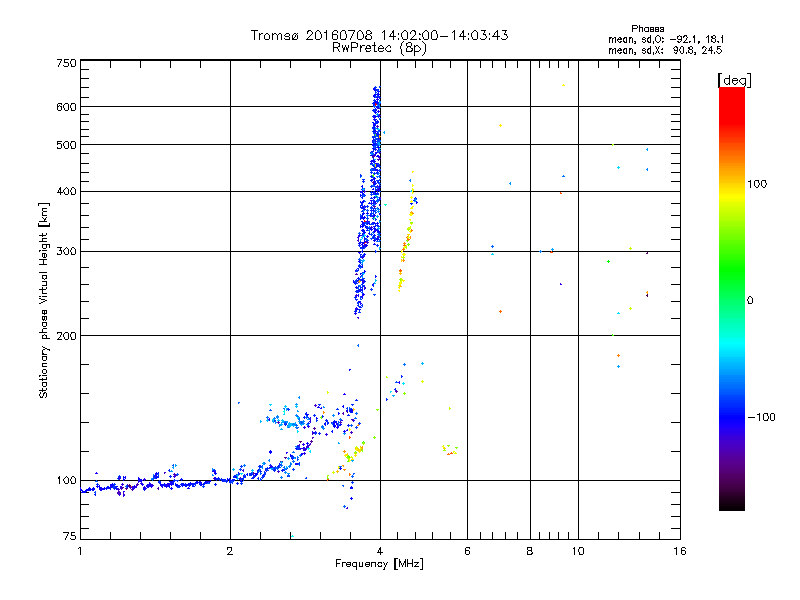Click the y-axis tick label '750'
Screen dimensions: 800x600
(66, 63)
